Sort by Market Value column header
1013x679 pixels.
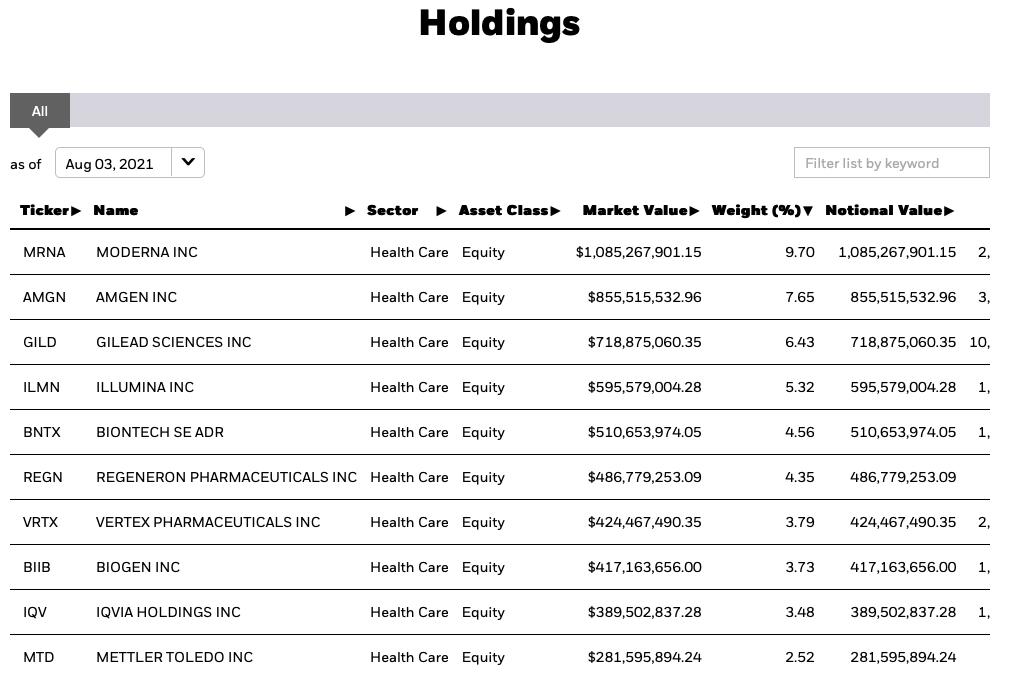click(x=640, y=210)
